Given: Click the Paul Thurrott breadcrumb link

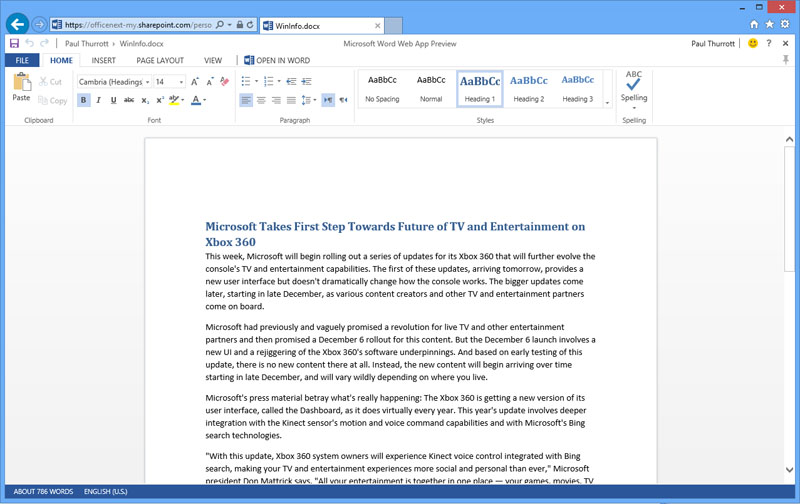Looking at the screenshot, I should point(87,44).
